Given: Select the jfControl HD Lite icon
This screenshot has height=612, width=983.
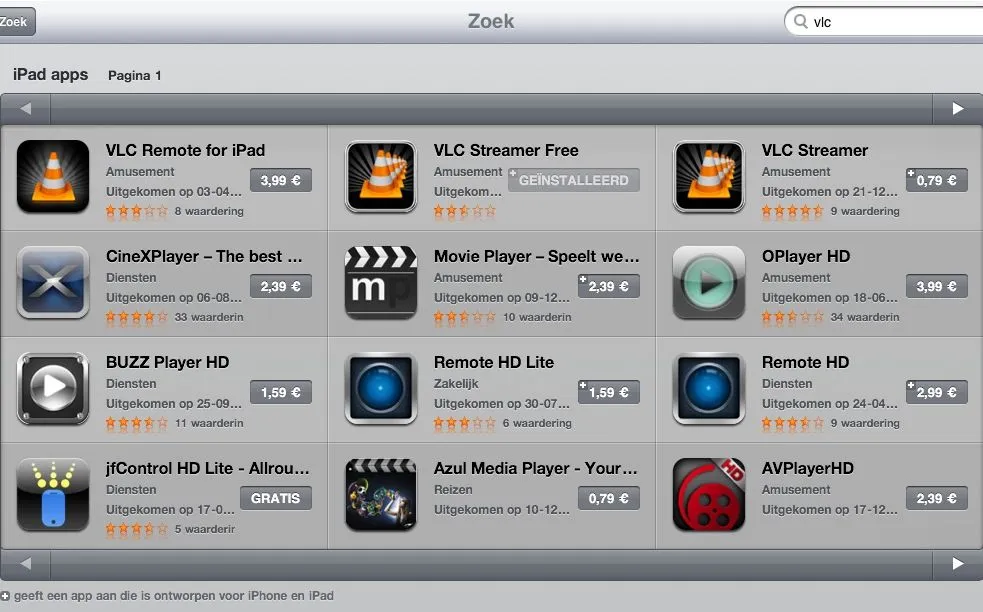Looking at the screenshot, I should tap(53, 495).
